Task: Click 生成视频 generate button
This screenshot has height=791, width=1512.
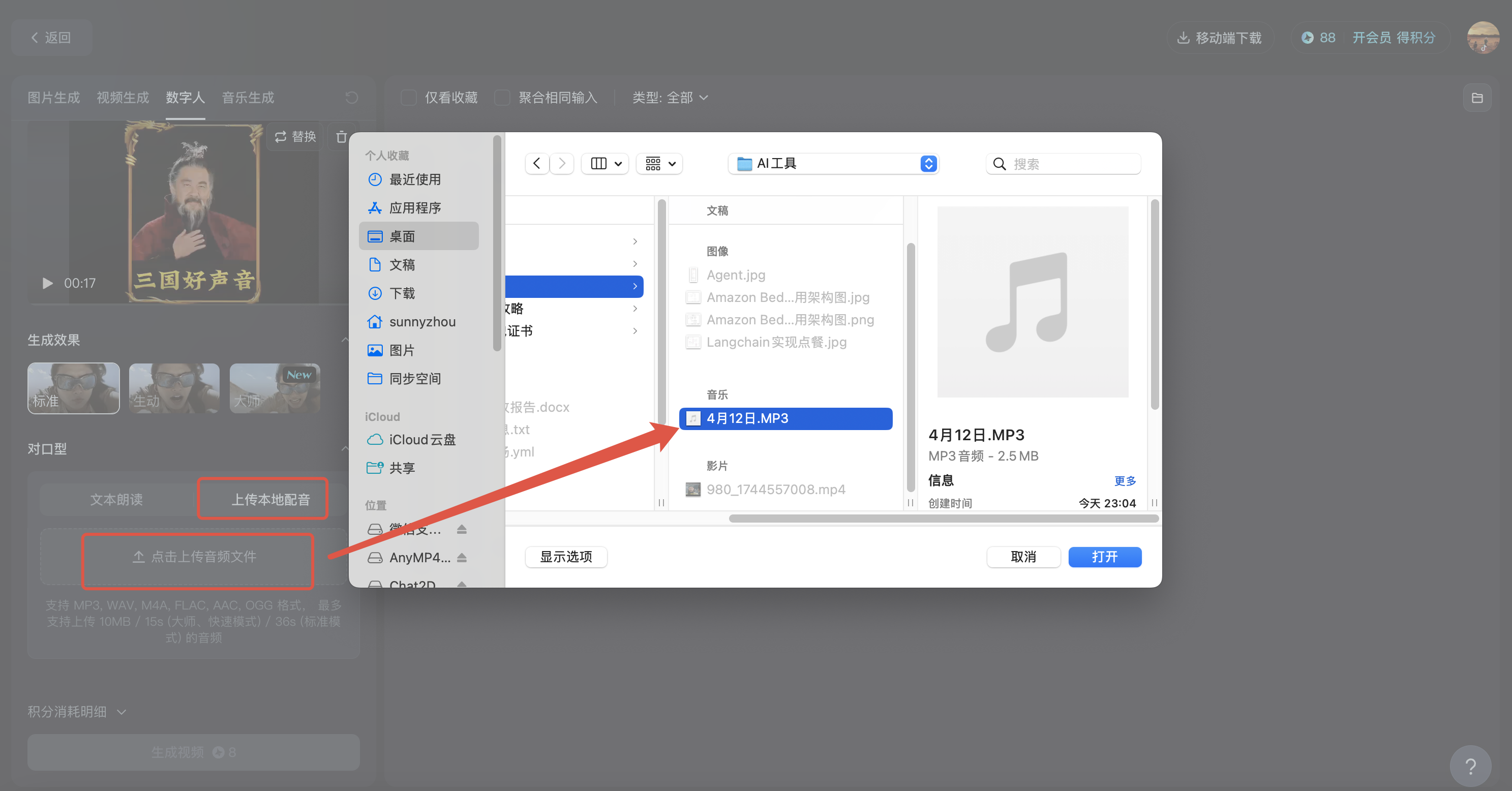Action: pos(194,752)
